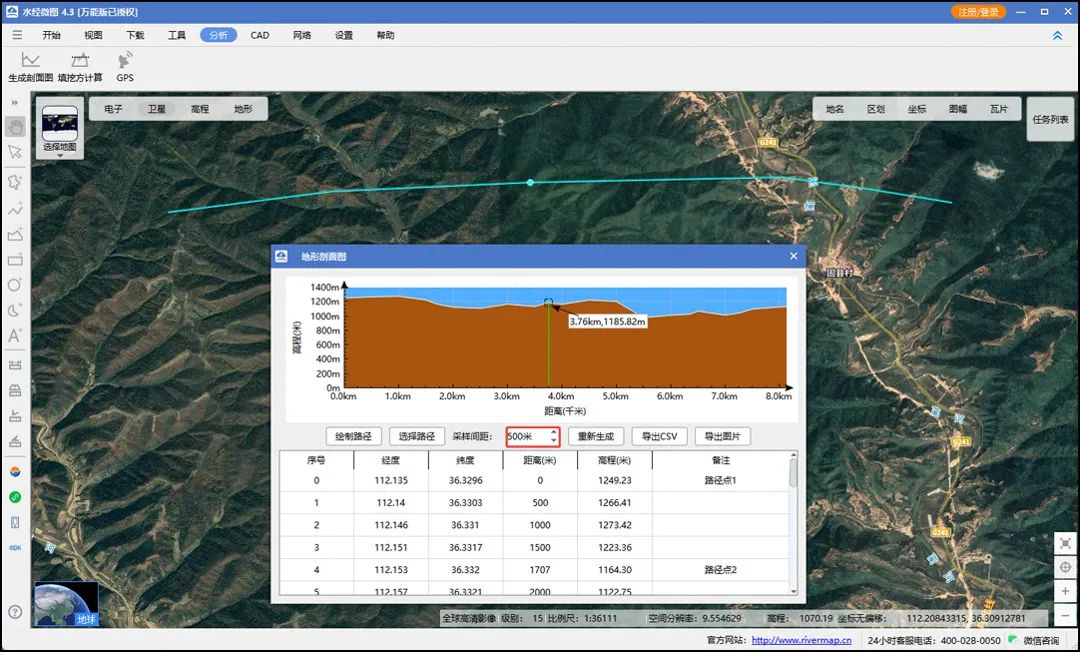Screen dimensions: 1080x652
Task: Click the green circular sidebar icon
Action: pos(15,497)
